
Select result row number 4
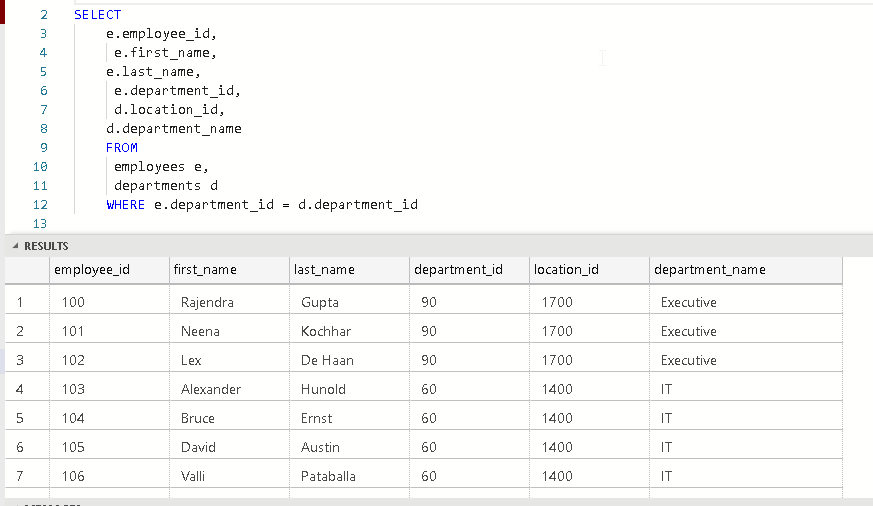point(21,389)
